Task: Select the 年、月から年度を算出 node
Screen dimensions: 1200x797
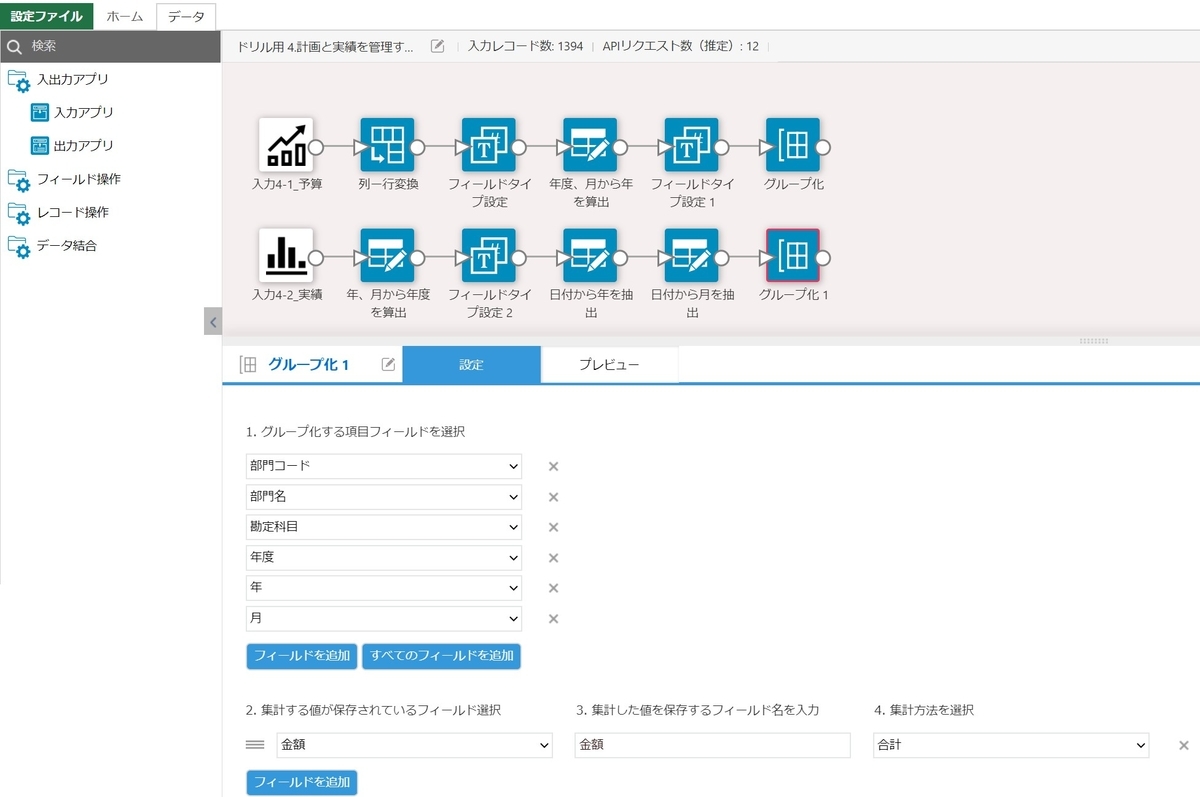Action: click(x=387, y=256)
